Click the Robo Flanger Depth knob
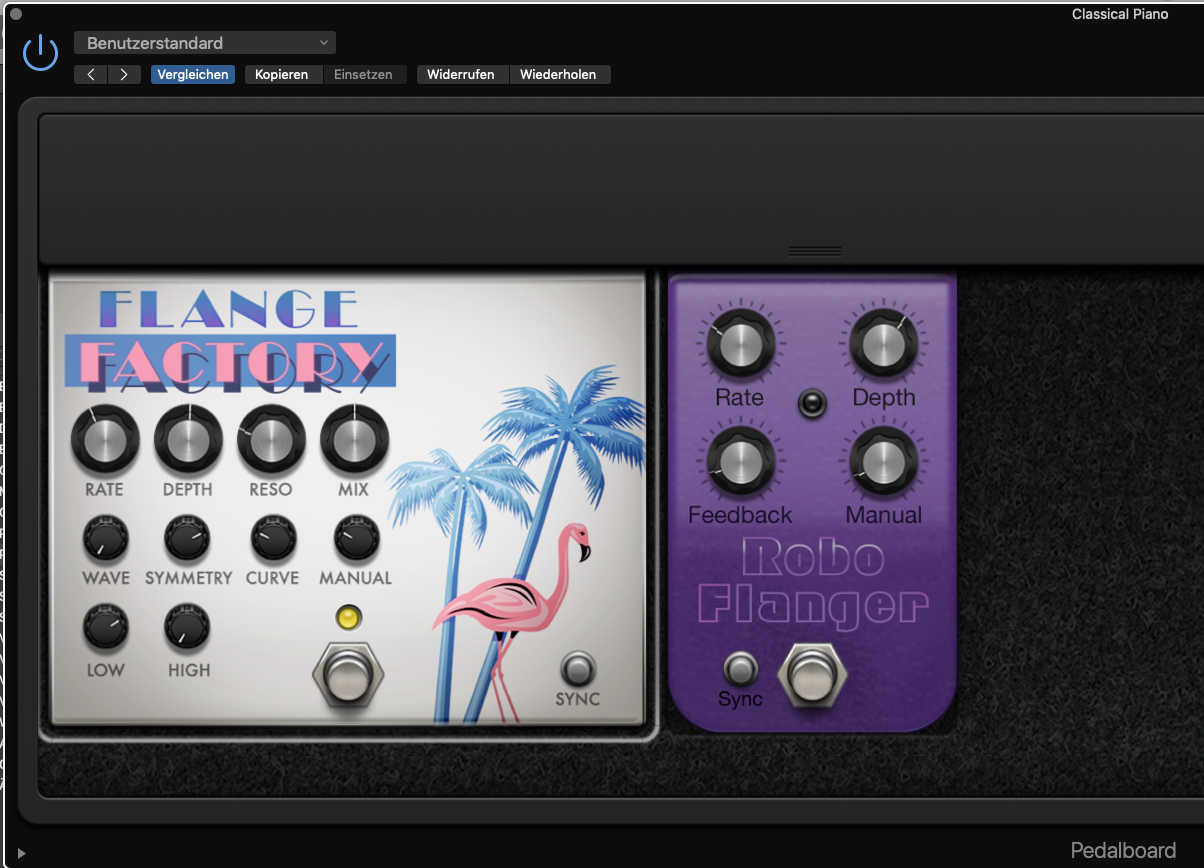Image resolution: width=1204 pixels, height=868 pixels. (883, 343)
